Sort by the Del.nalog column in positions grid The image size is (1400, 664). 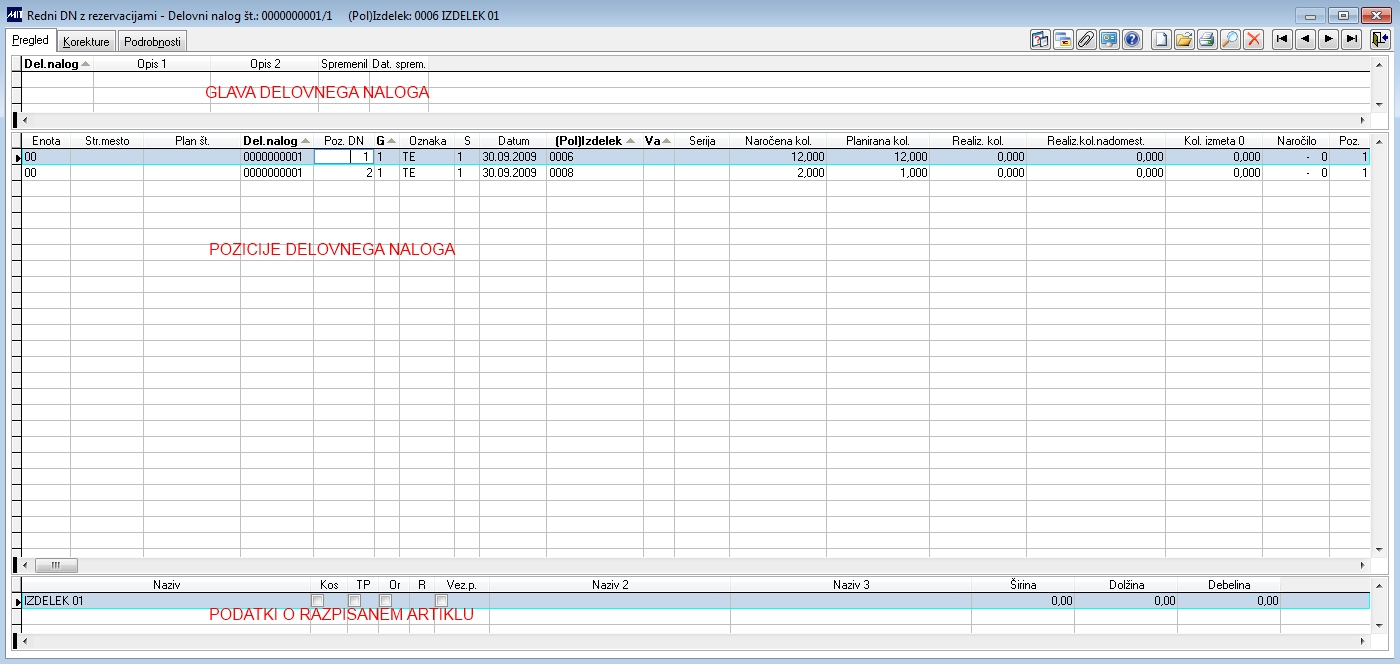point(277,141)
